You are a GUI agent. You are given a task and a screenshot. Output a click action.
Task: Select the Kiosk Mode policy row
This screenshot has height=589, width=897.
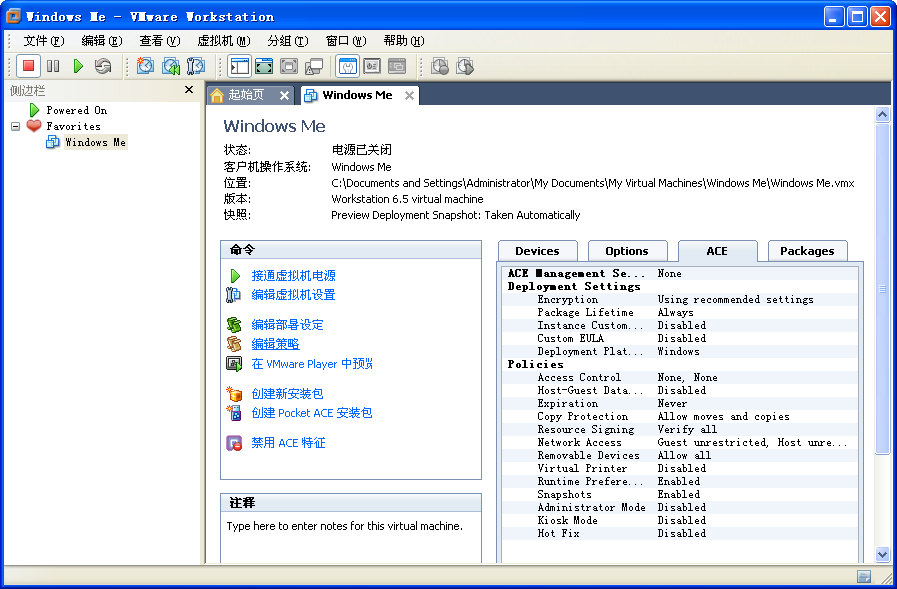coord(680,520)
